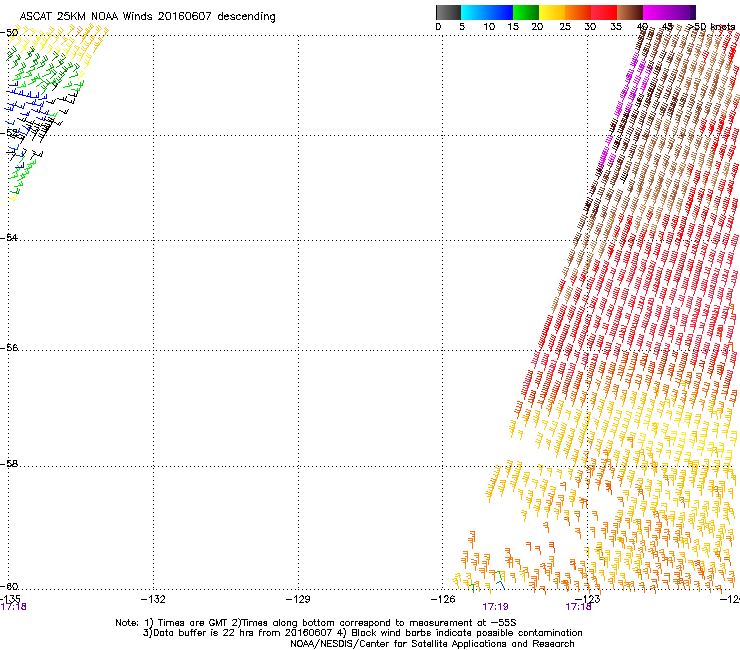The width and height of the screenshot is (740, 650).
Task: Click the red 30-35 knots legend segment
Action: click(x=604, y=12)
